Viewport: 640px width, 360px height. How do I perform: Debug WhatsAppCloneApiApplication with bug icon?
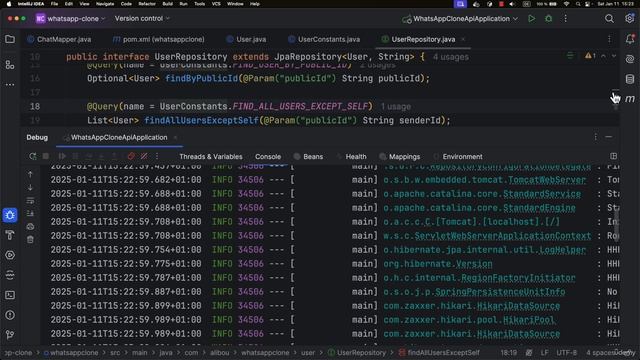[549, 19]
